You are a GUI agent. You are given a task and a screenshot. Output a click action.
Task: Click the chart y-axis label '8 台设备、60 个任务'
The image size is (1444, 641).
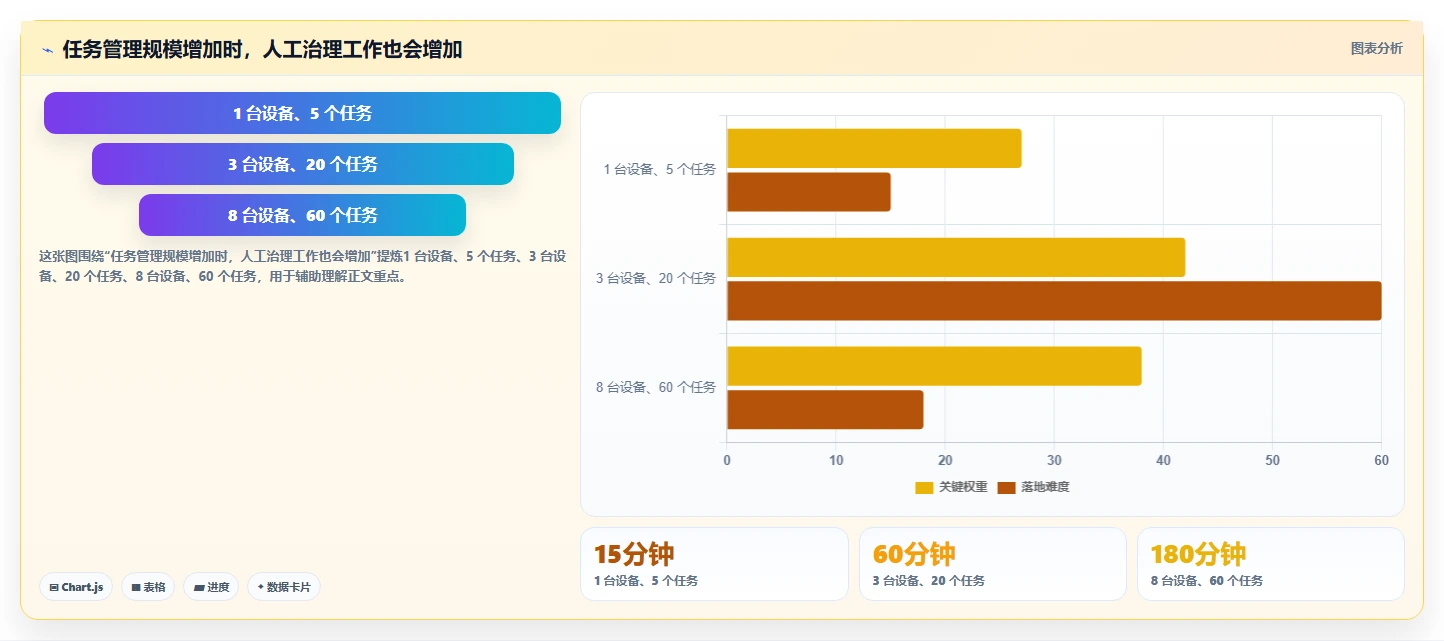pyautogui.click(x=656, y=388)
